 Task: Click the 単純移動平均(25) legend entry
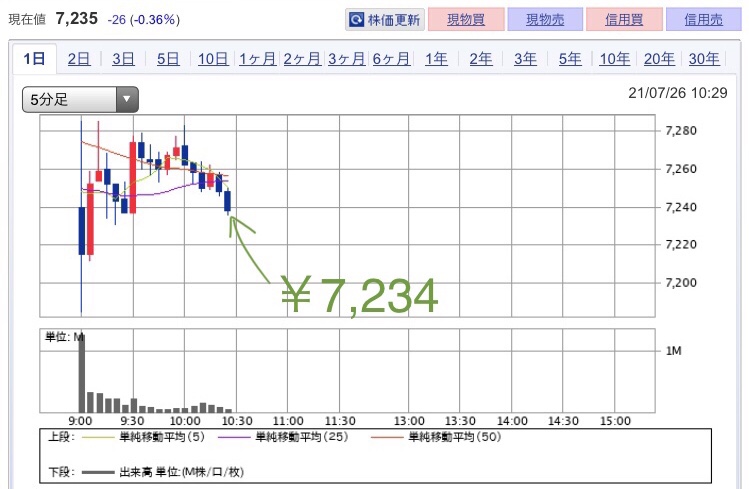(283, 436)
